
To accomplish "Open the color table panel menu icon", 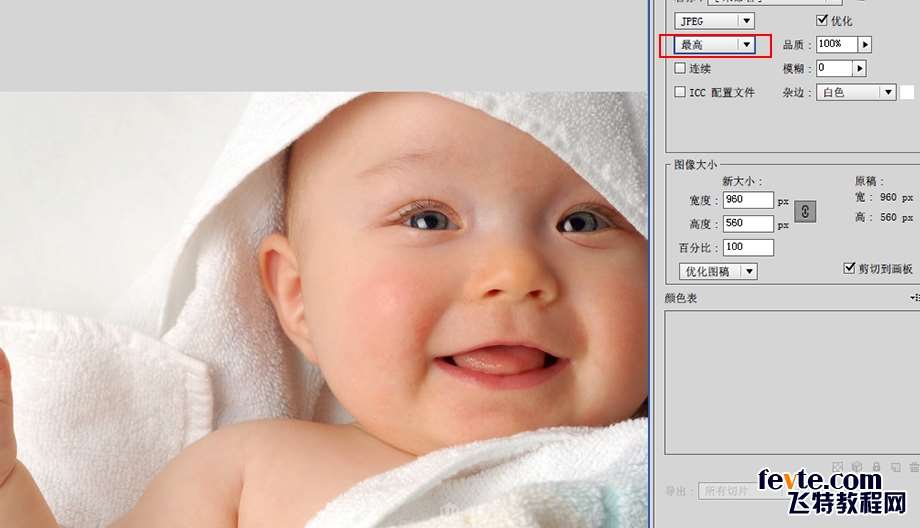I will pyautogui.click(x=914, y=298).
